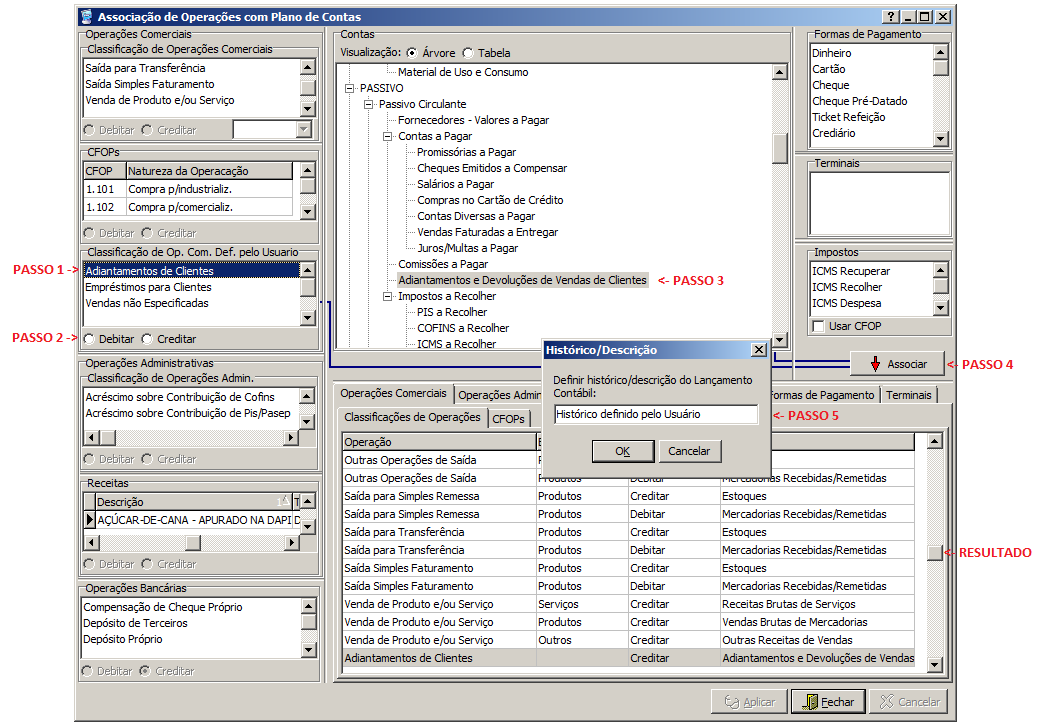Click the Fechar door icon button
The height and width of the screenshot is (725, 1041).
827,701
